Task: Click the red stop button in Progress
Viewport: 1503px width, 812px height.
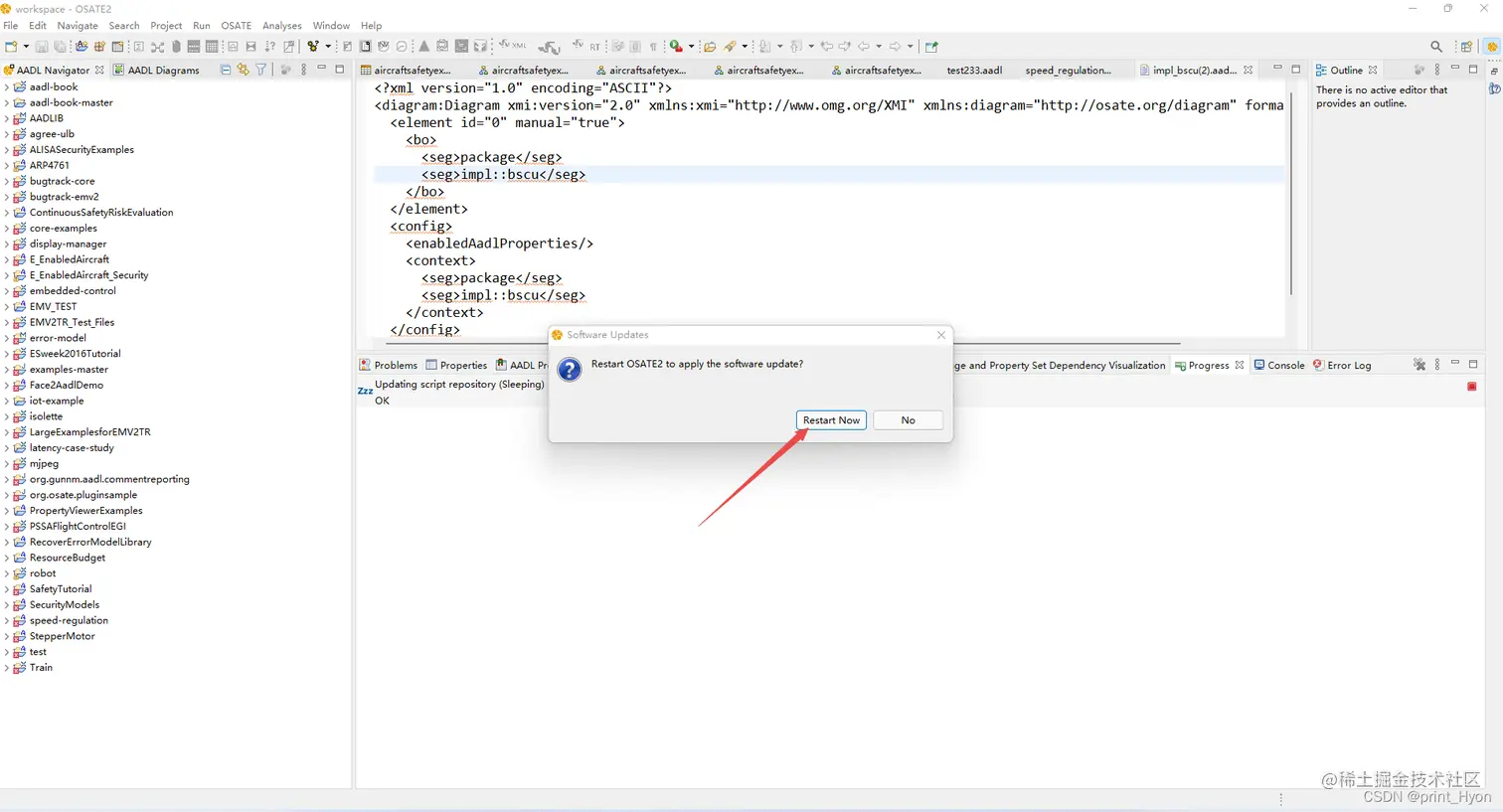Action: click(1472, 386)
